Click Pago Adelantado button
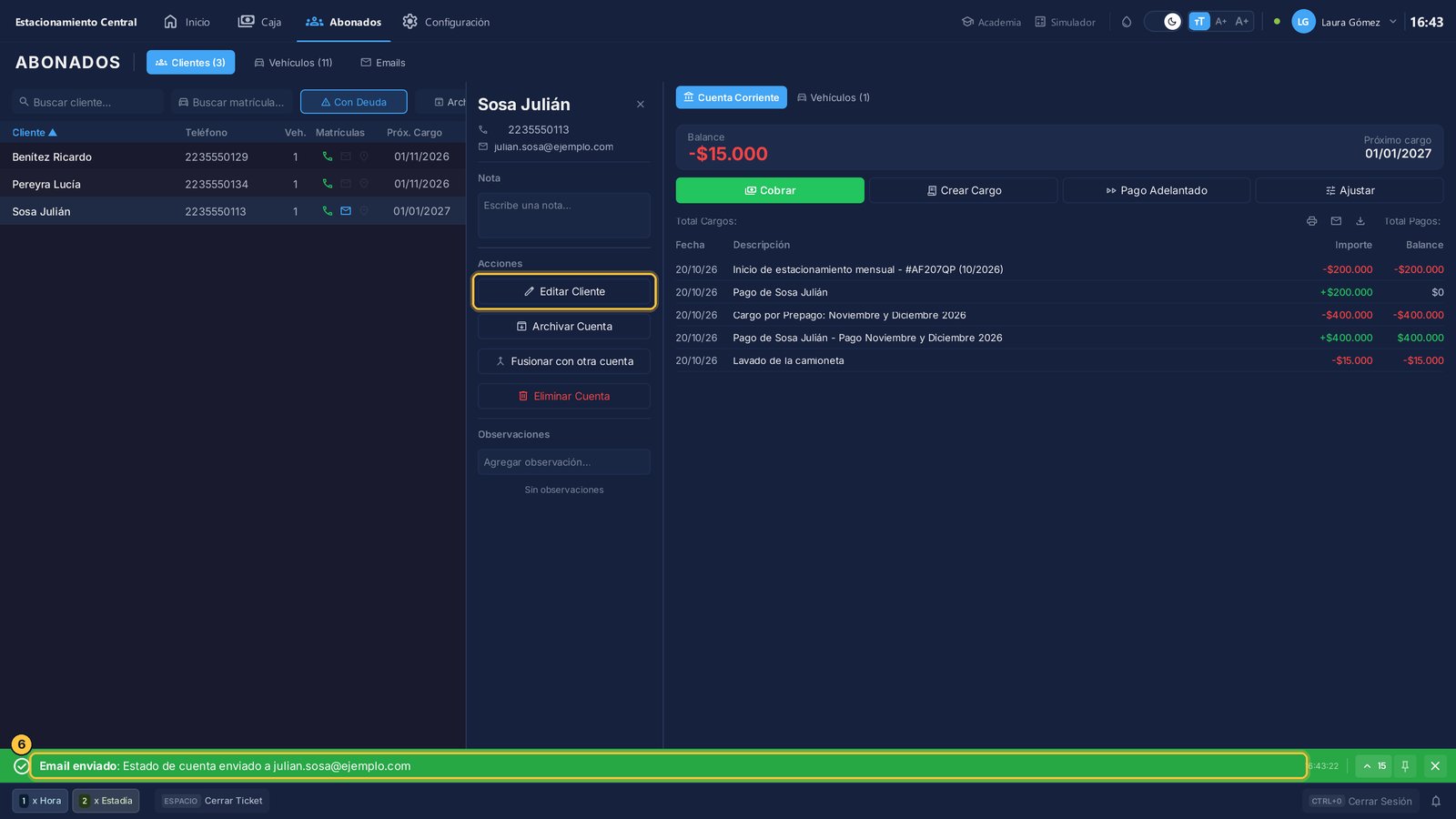Viewport: 1456px width, 819px height. click(1157, 190)
